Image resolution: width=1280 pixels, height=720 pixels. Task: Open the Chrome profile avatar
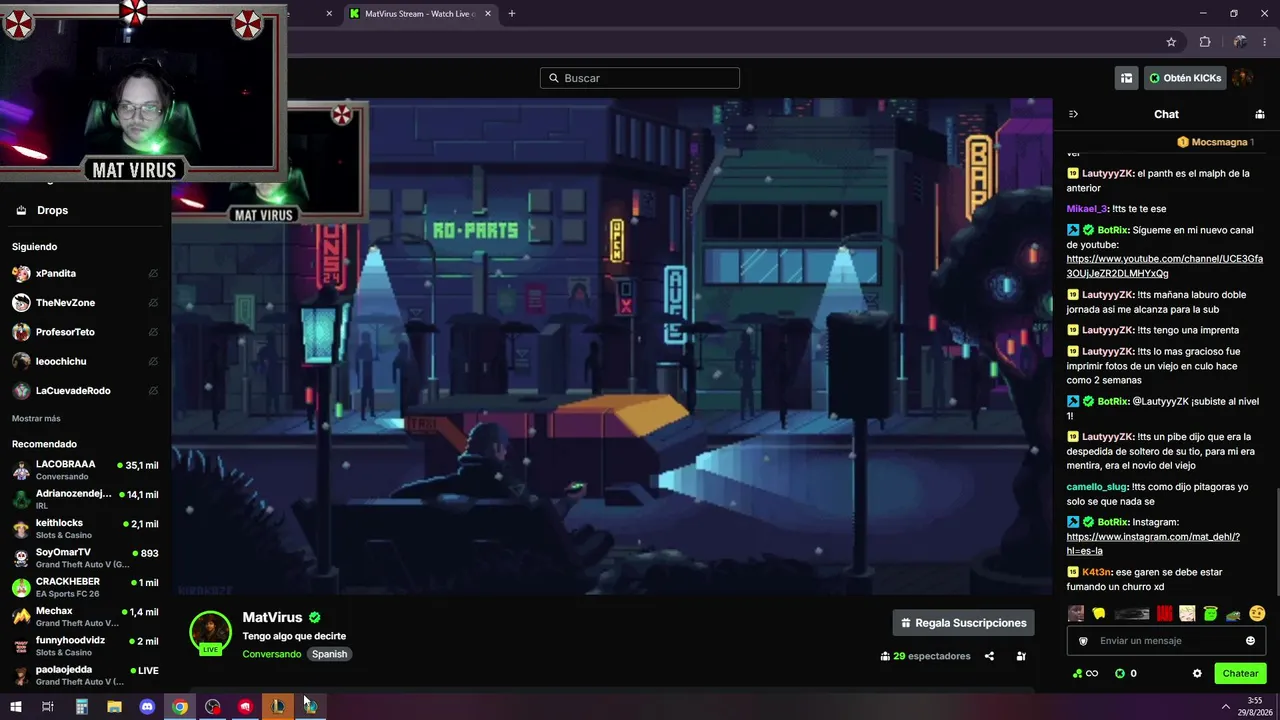click(1240, 42)
